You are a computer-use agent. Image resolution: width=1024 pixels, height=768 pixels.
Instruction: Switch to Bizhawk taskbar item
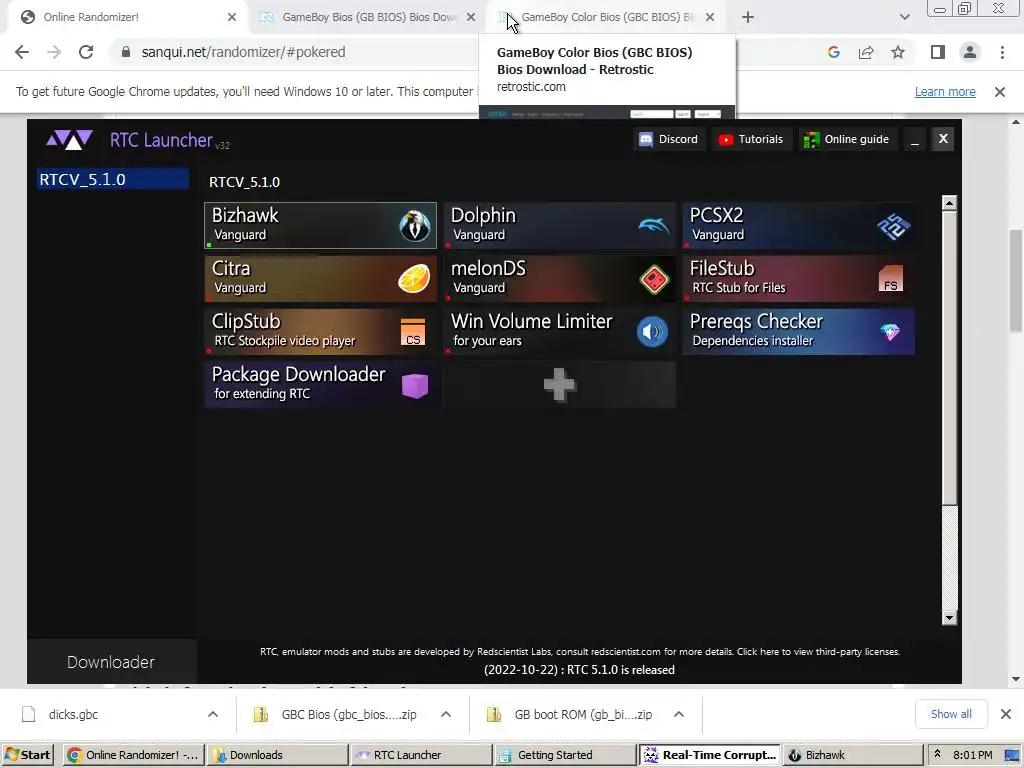(x=852, y=755)
